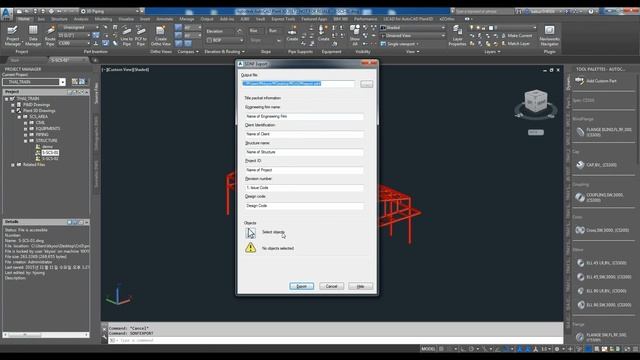640x360 pixels.
Task: Open the Home ribbon tab
Action: click(x=24, y=19)
